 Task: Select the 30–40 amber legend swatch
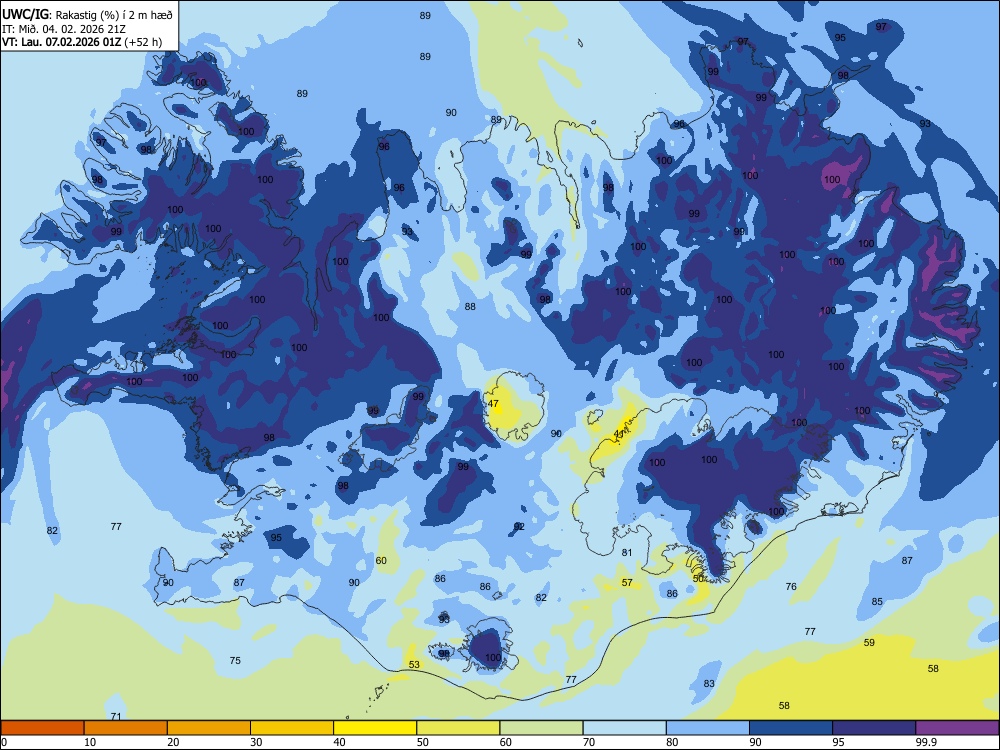pos(292,728)
